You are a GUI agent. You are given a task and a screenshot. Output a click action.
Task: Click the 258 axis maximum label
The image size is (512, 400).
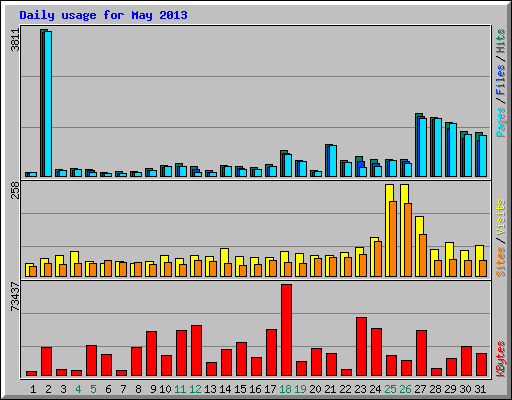(15, 190)
